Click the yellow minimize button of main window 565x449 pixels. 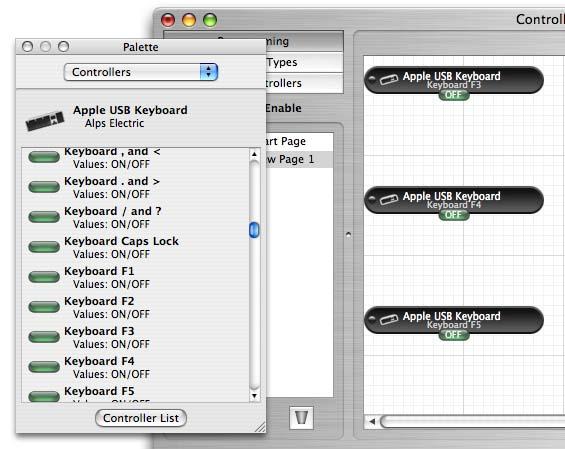(189, 20)
